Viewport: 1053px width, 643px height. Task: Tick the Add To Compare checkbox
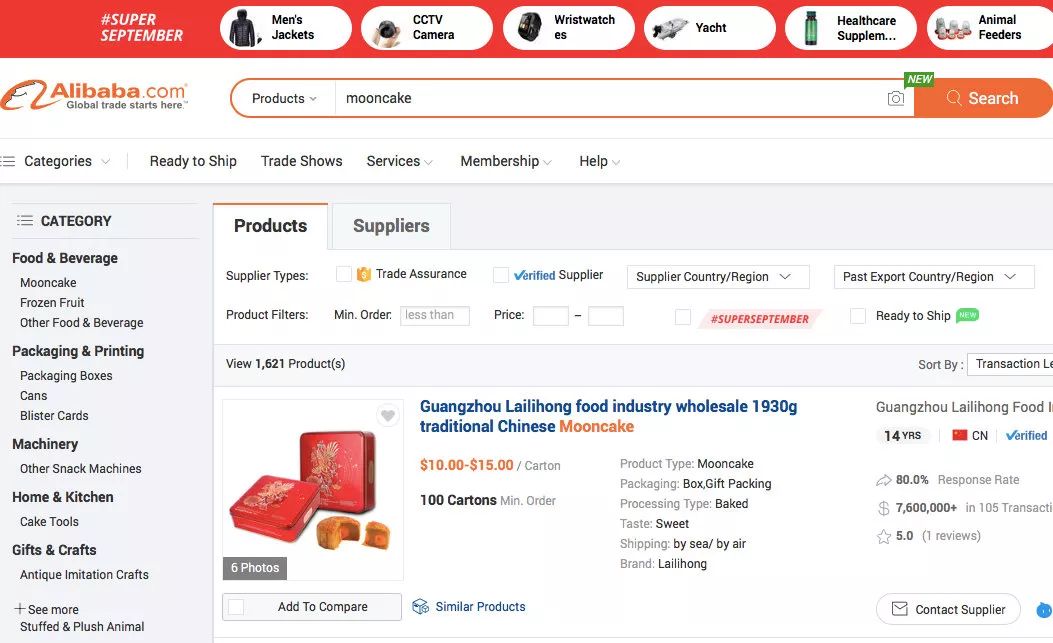click(237, 607)
